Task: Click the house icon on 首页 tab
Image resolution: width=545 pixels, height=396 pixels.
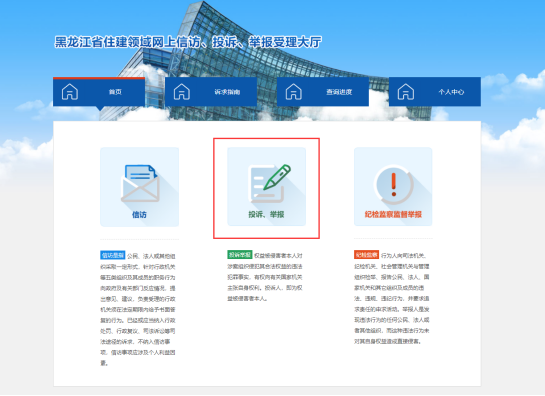Action: (x=70, y=92)
